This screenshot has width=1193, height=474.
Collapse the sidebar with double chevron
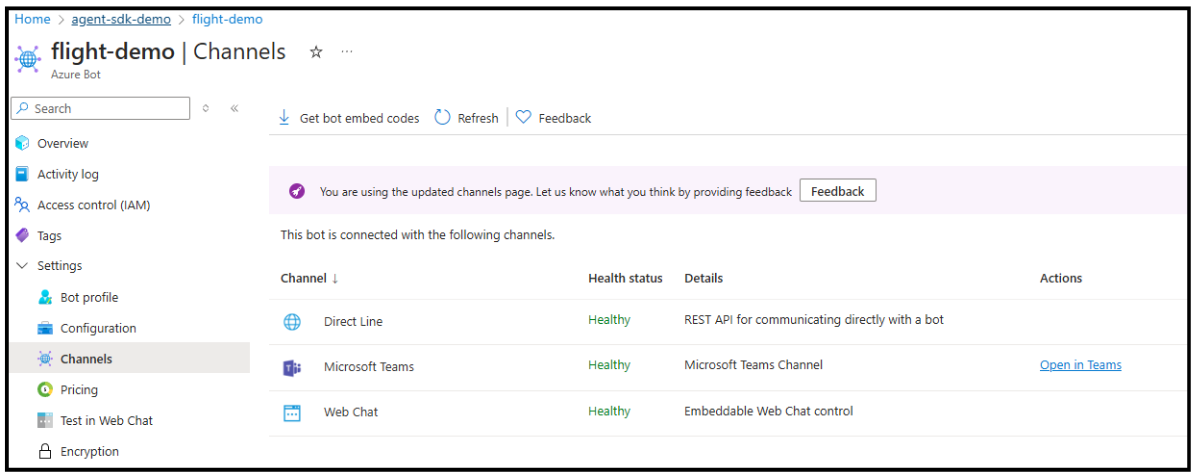[x=234, y=108]
